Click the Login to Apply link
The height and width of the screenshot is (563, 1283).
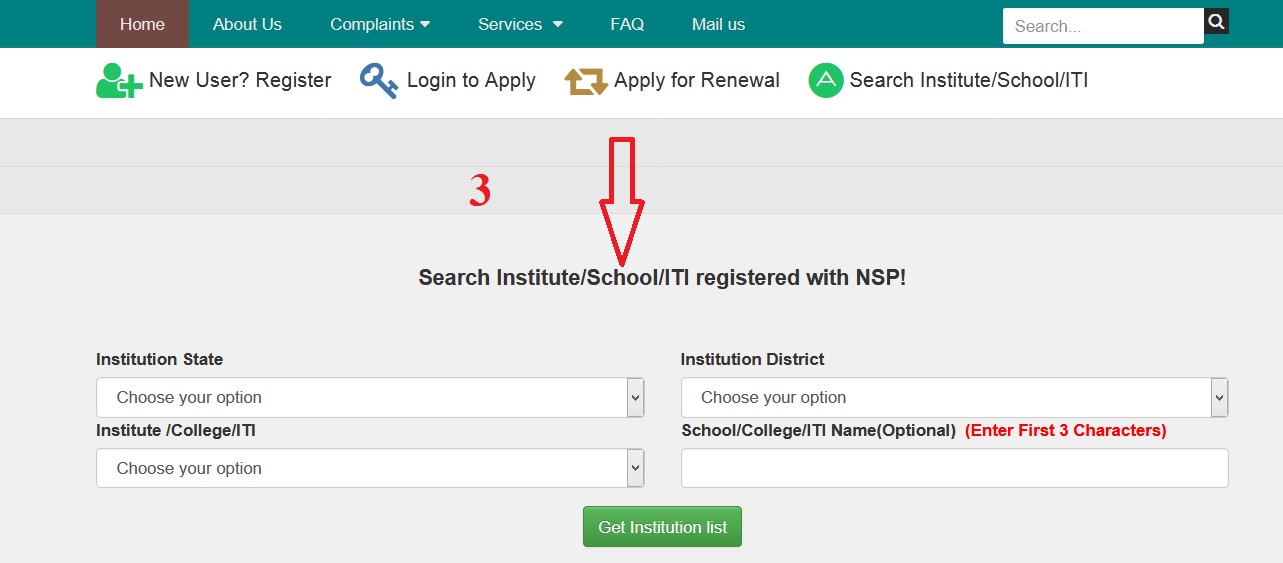pyautogui.click(x=471, y=81)
